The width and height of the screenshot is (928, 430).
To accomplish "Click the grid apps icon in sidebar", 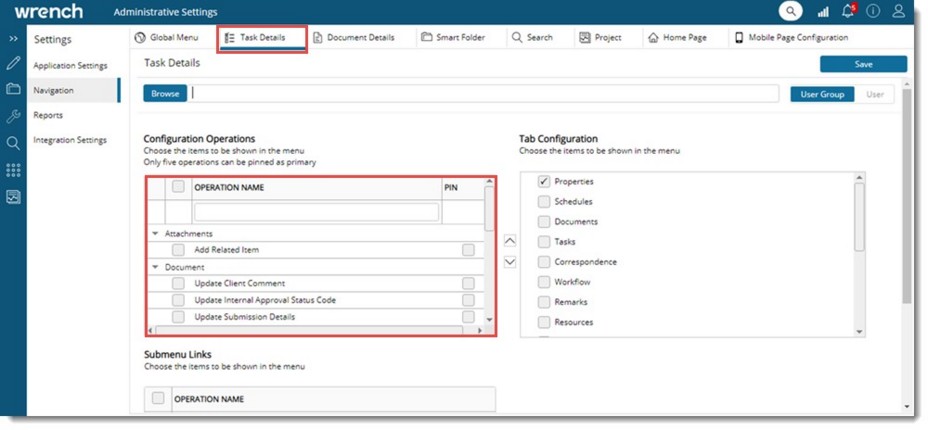I will tap(13, 170).
